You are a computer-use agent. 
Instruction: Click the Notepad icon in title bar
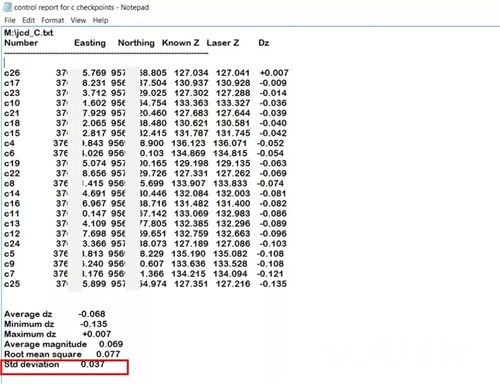point(7,7)
